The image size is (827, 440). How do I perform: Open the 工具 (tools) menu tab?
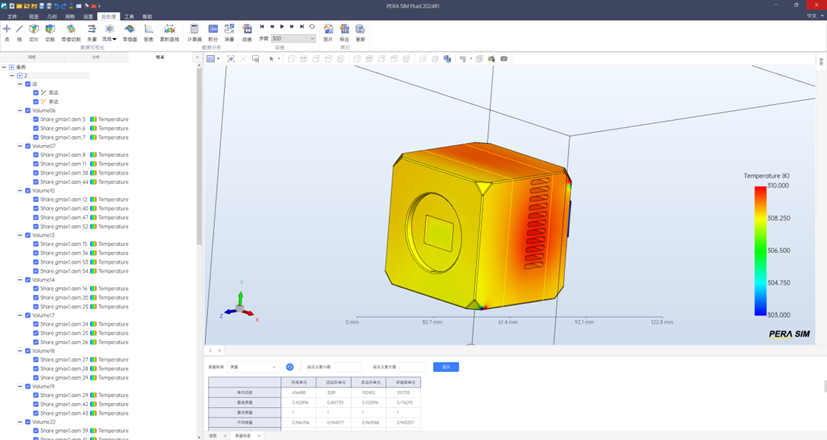point(128,17)
